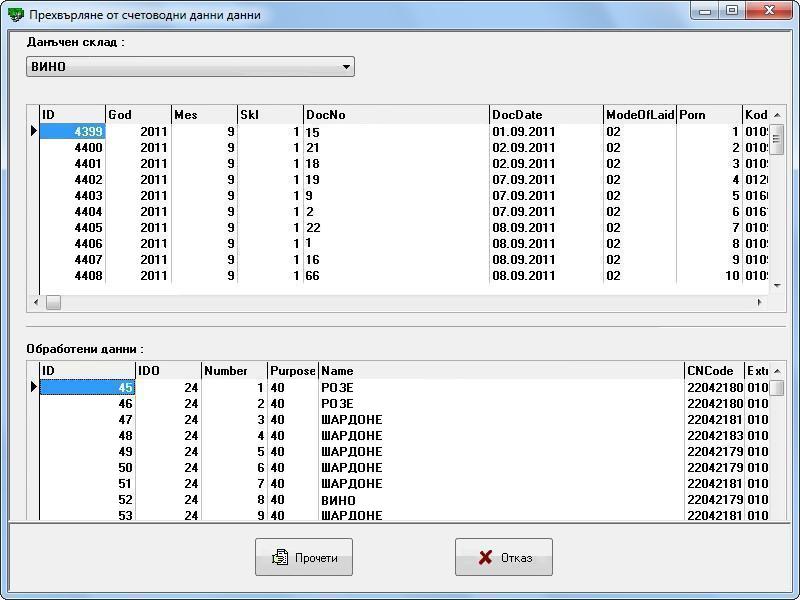Open the Данъчен склад dropdown showing ВИНО
800x600 pixels.
click(190, 67)
